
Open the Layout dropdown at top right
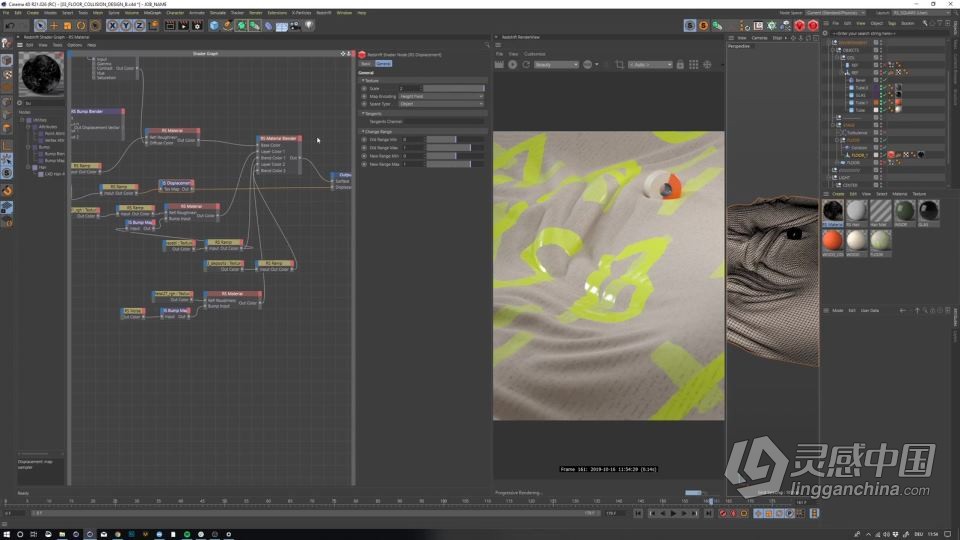(x=922, y=12)
